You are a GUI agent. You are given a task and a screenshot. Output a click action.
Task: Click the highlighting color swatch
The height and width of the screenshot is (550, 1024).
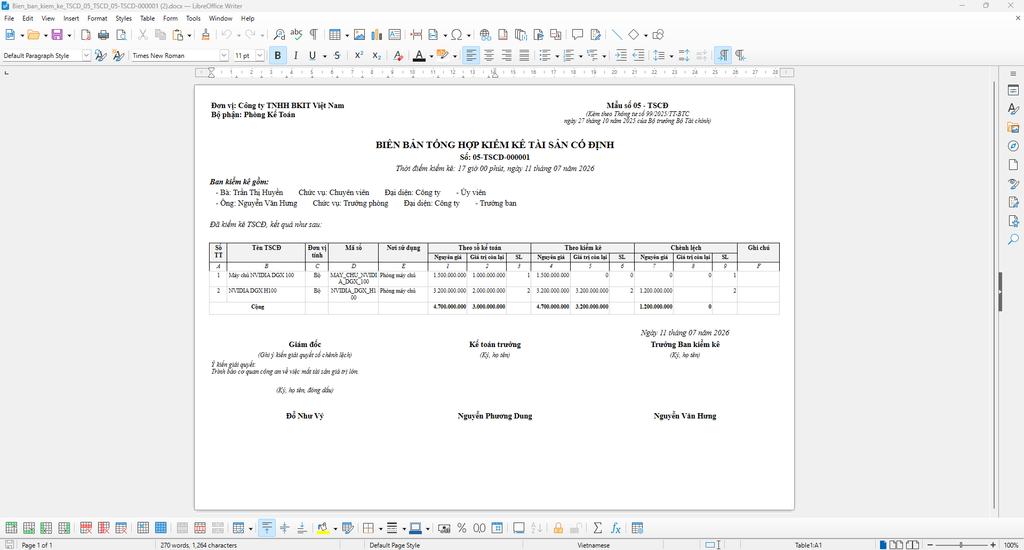point(442,56)
